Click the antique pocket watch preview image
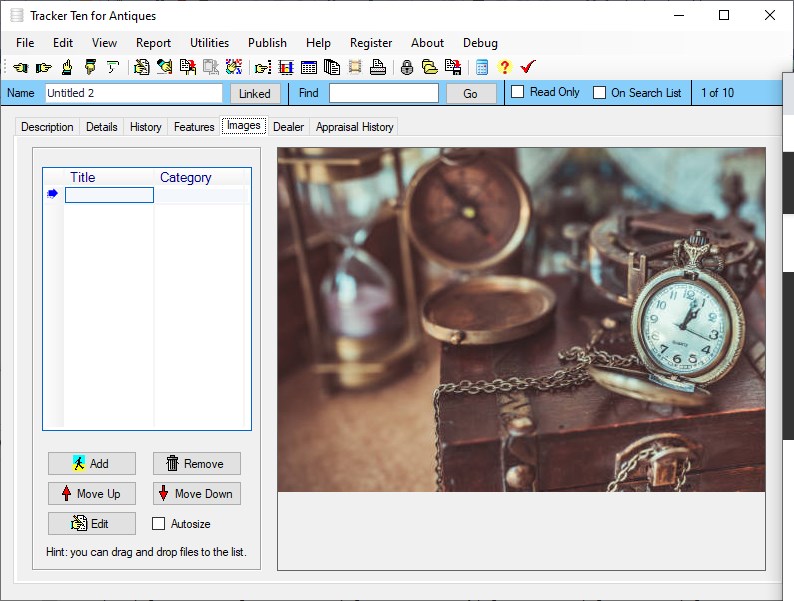Image resolution: width=794 pixels, height=601 pixels. [522, 319]
